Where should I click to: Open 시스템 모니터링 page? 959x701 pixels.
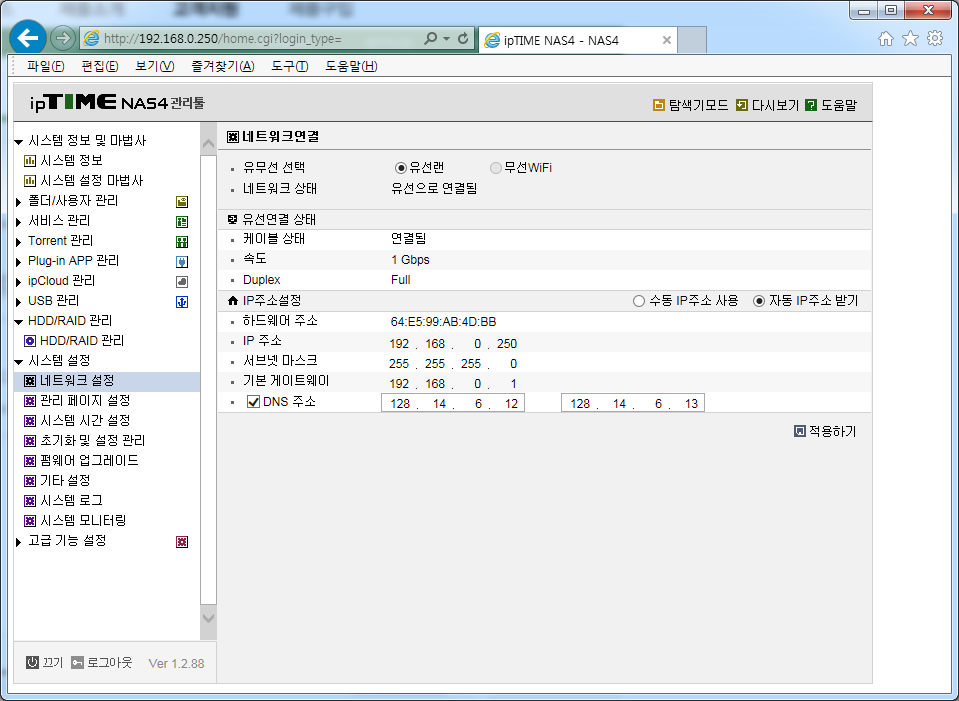(x=83, y=521)
